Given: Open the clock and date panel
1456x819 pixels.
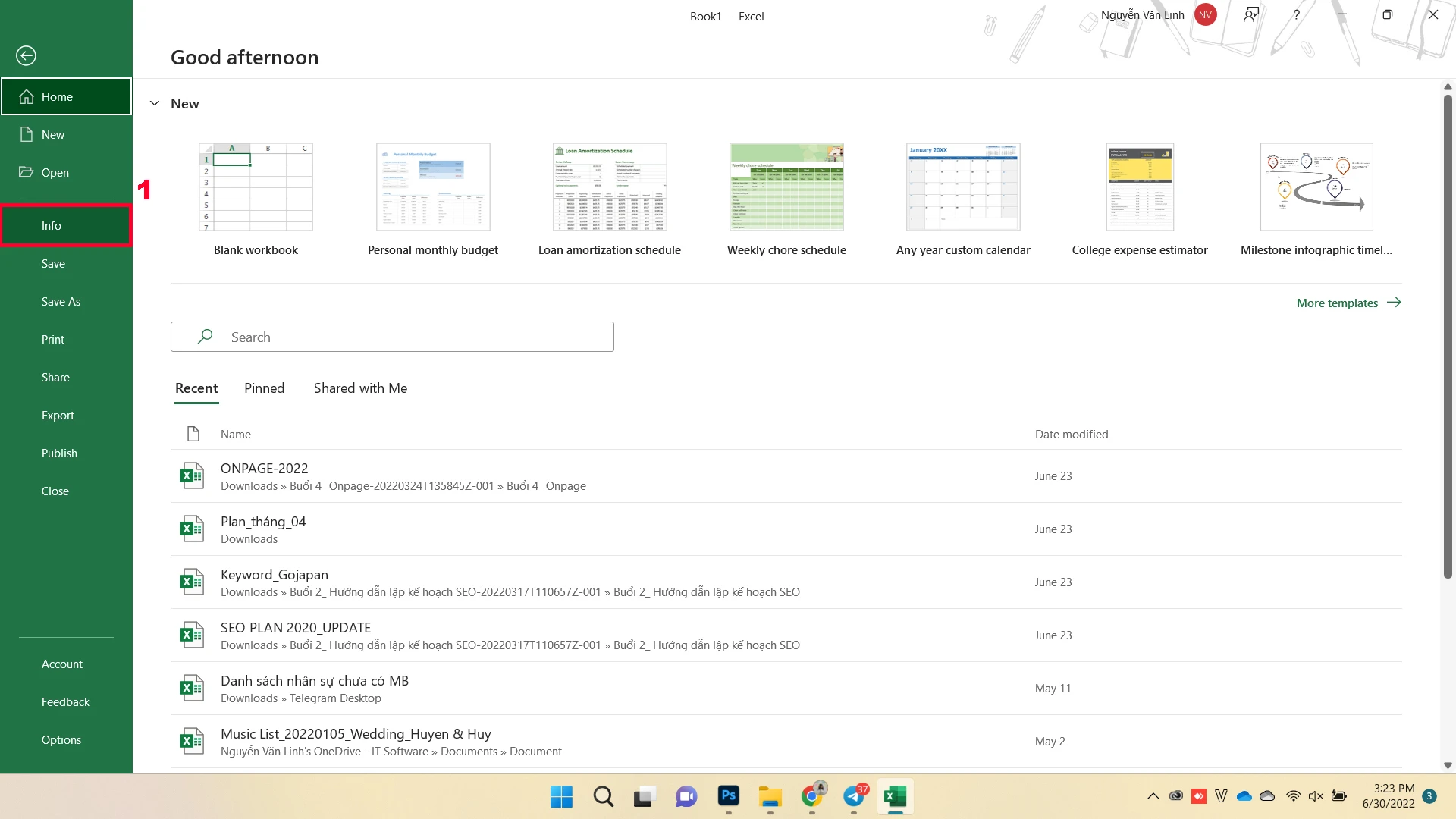Looking at the screenshot, I should pyautogui.click(x=1388, y=796).
